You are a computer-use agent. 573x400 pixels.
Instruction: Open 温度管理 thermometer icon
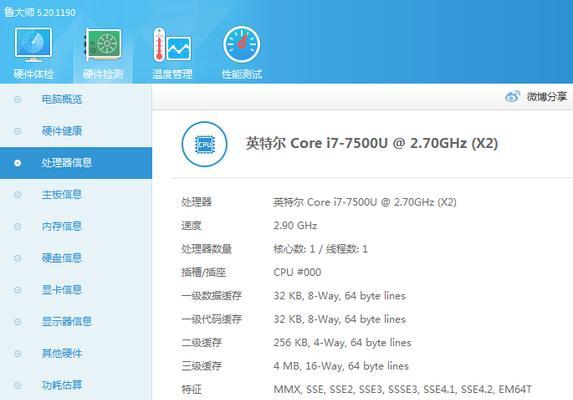click(172, 44)
